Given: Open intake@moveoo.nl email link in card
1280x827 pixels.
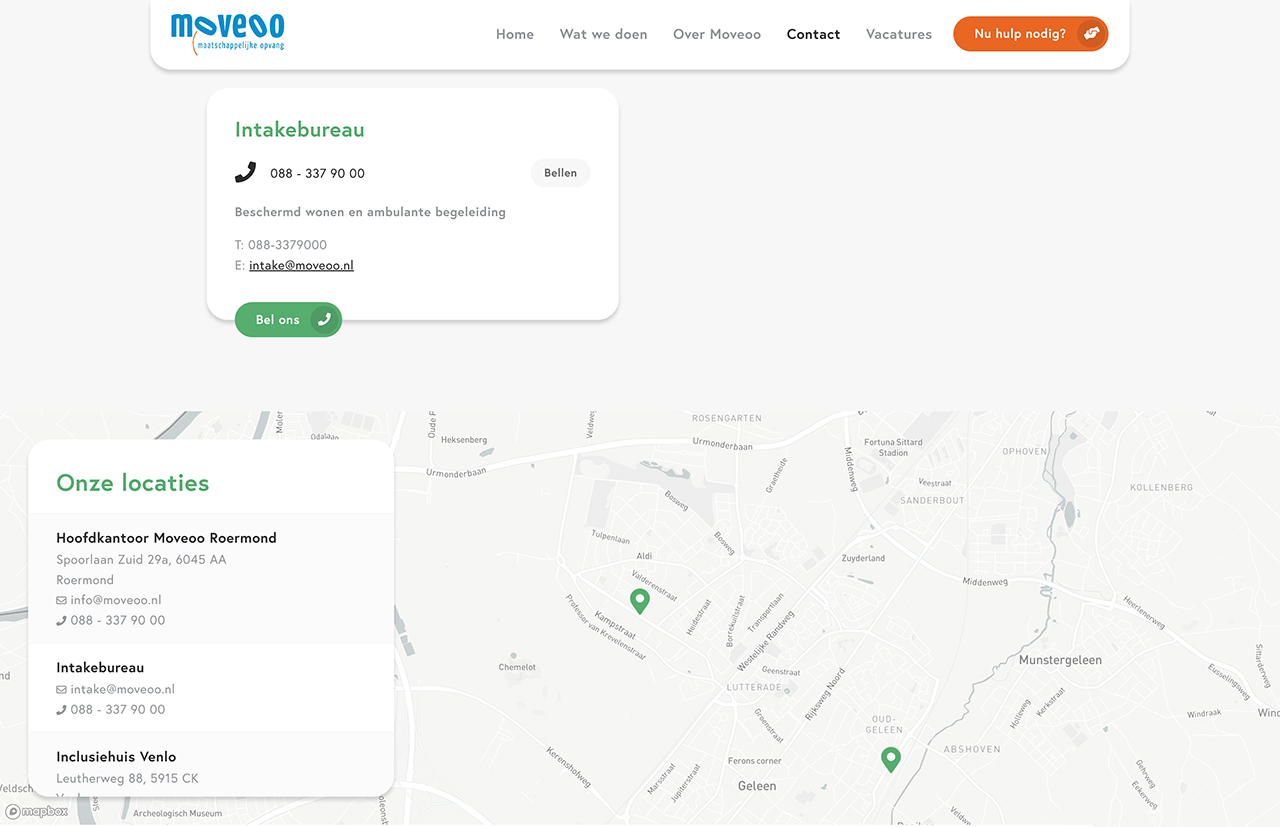Looking at the screenshot, I should pyautogui.click(x=301, y=265).
